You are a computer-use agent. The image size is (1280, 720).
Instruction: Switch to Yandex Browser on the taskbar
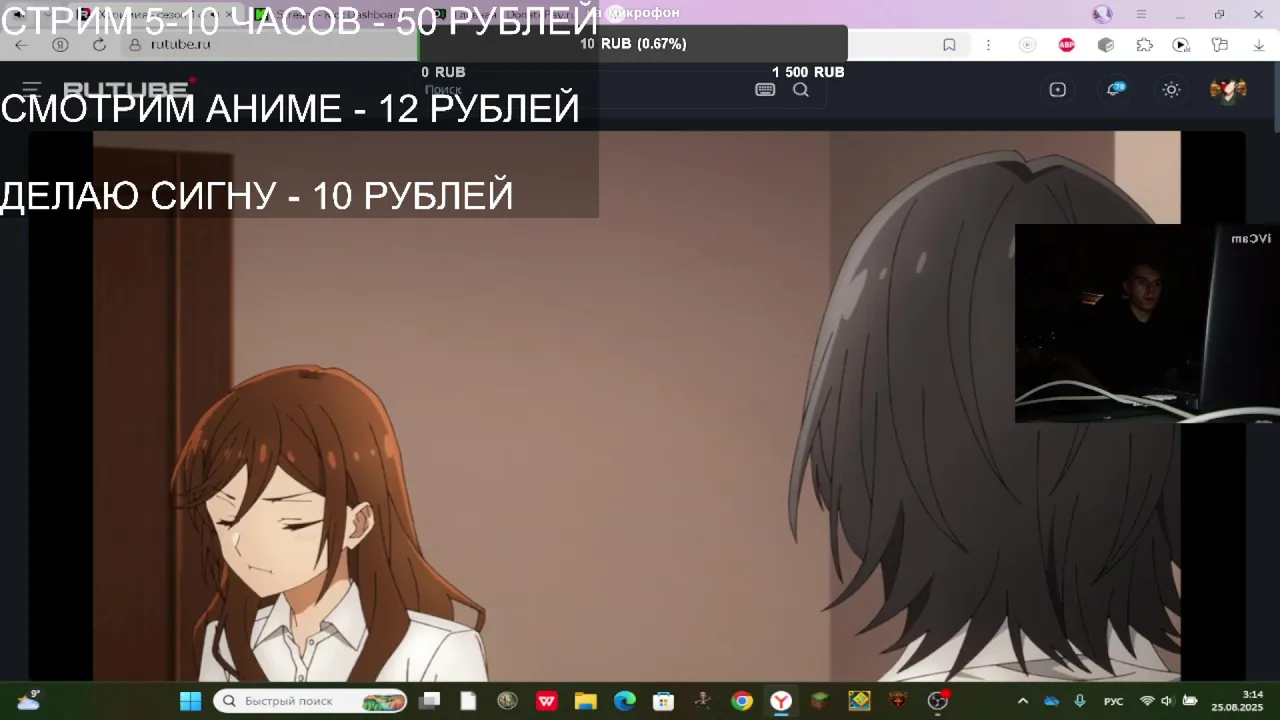780,701
